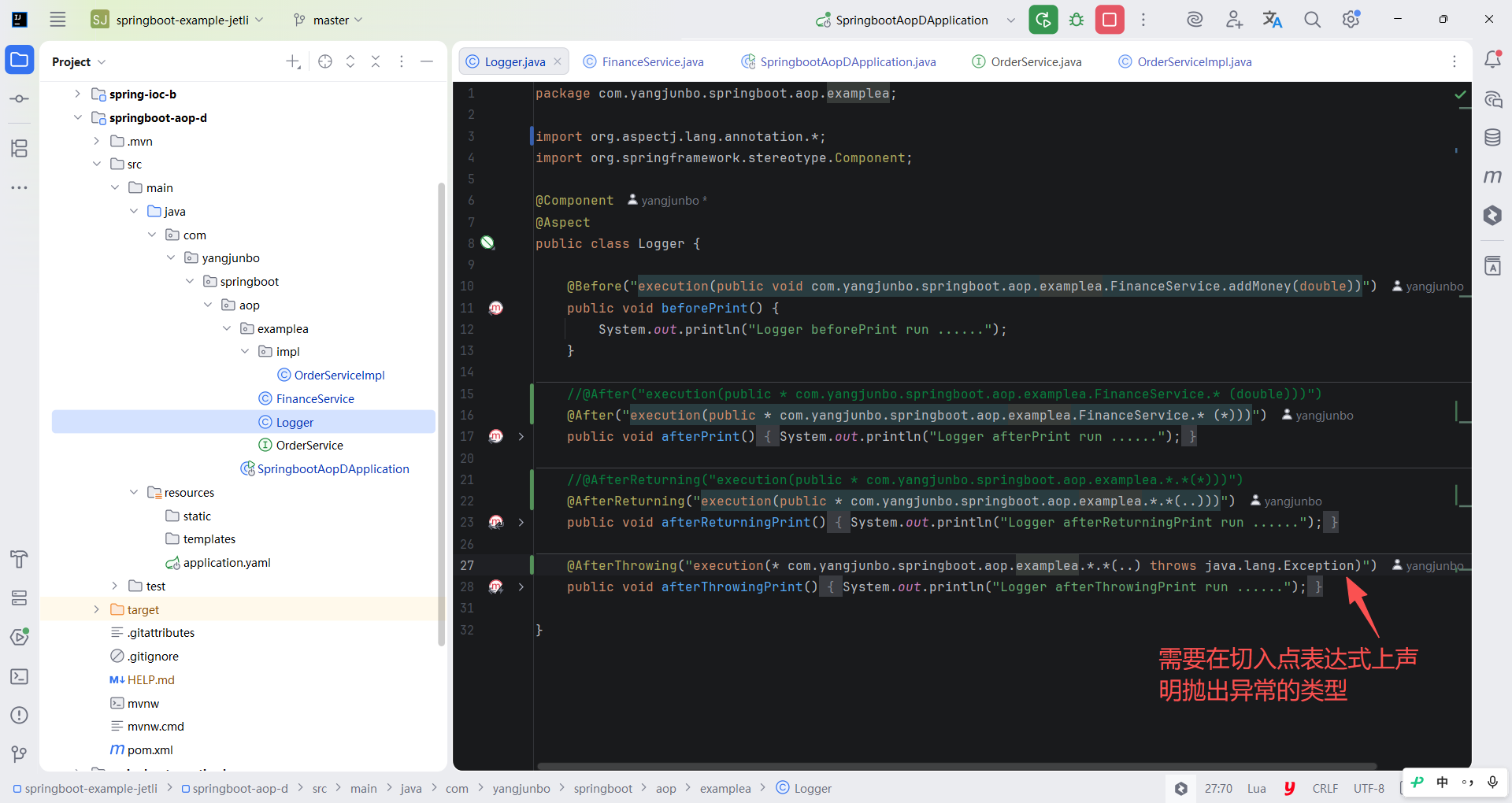Open the Database tool window
This screenshot has height=803, width=1512.
[1492, 138]
